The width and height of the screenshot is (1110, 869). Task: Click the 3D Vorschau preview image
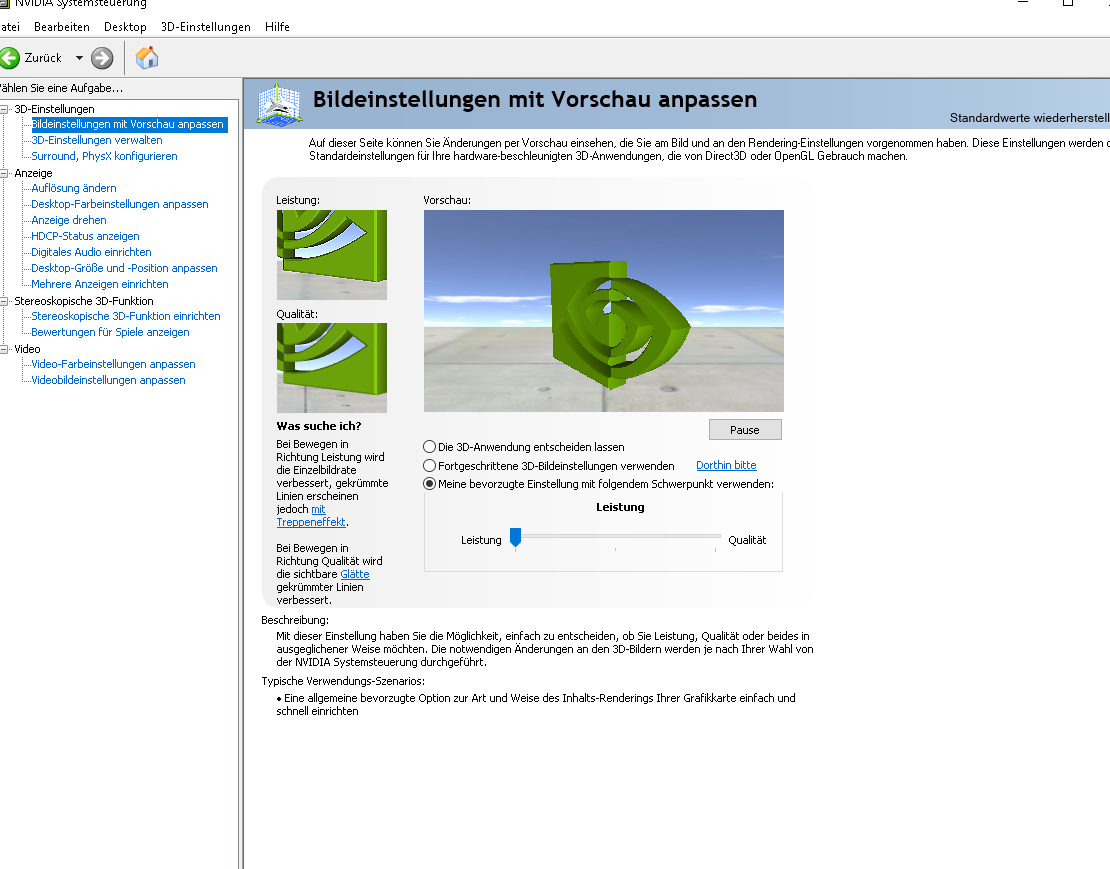point(604,311)
